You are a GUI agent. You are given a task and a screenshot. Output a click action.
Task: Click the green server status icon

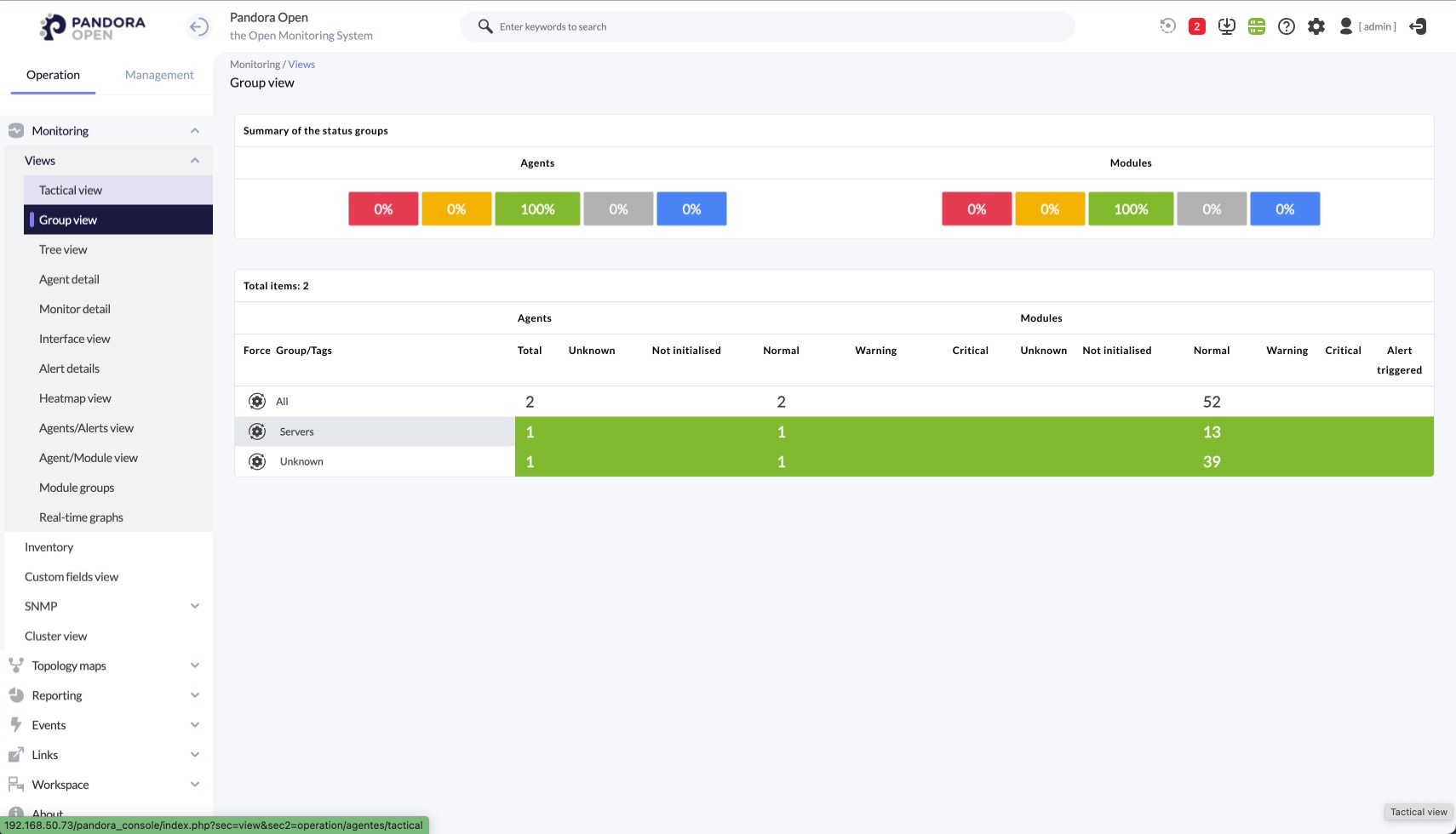pos(1256,26)
